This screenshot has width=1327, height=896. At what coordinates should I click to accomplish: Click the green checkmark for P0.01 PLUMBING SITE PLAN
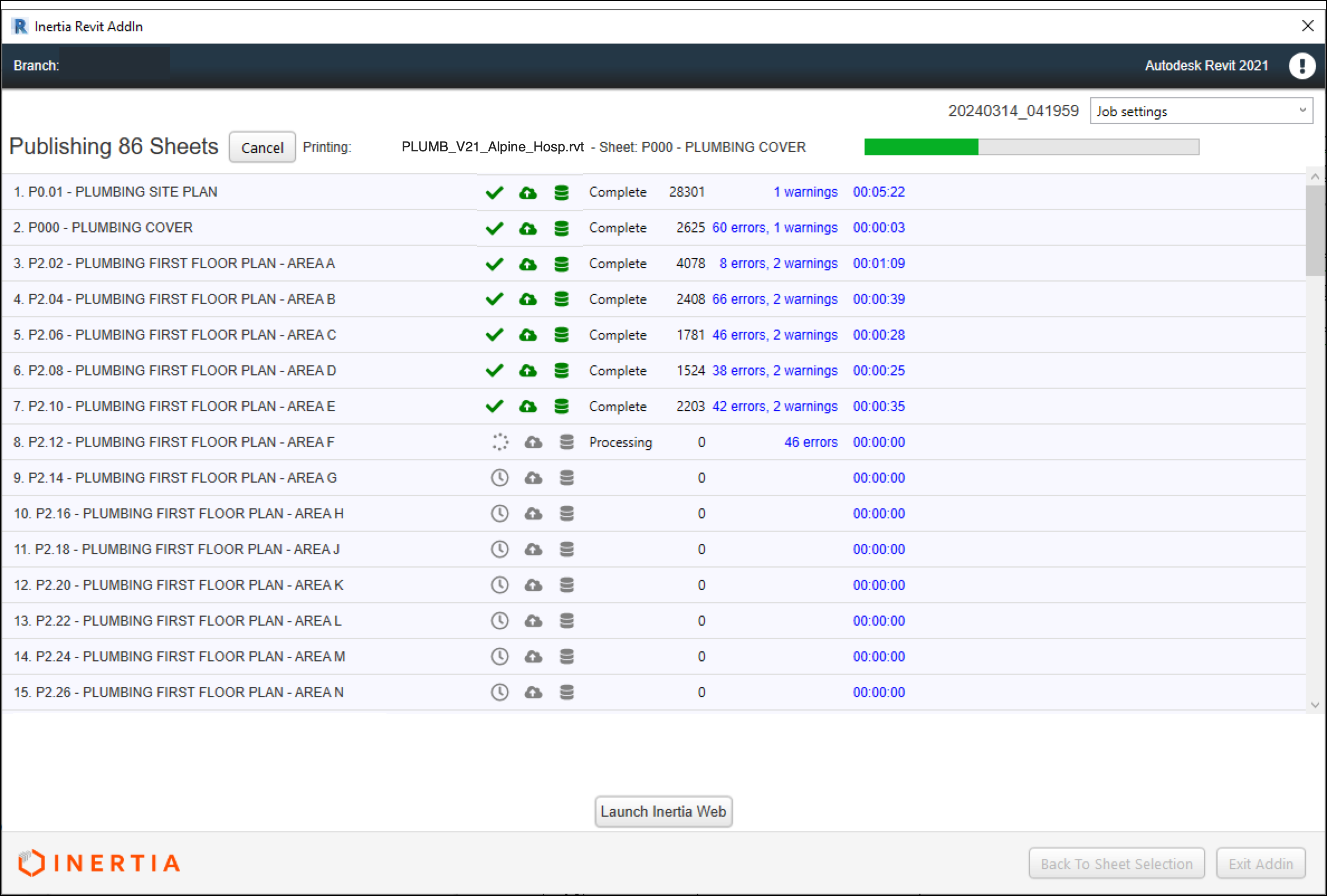[x=494, y=193]
